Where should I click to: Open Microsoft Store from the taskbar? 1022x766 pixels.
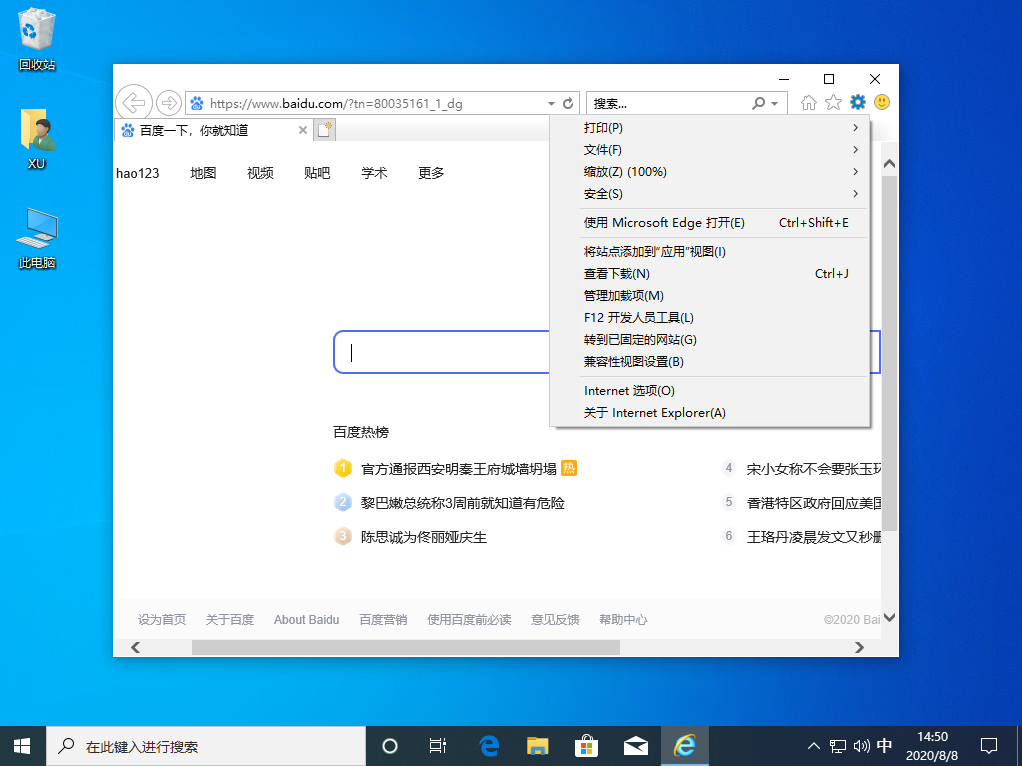tap(586, 745)
